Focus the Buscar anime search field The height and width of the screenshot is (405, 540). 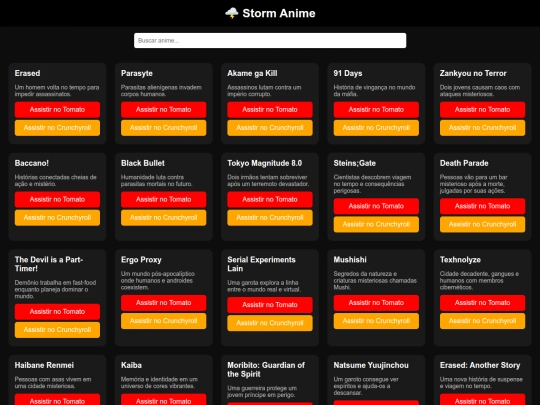pyautogui.click(x=270, y=41)
